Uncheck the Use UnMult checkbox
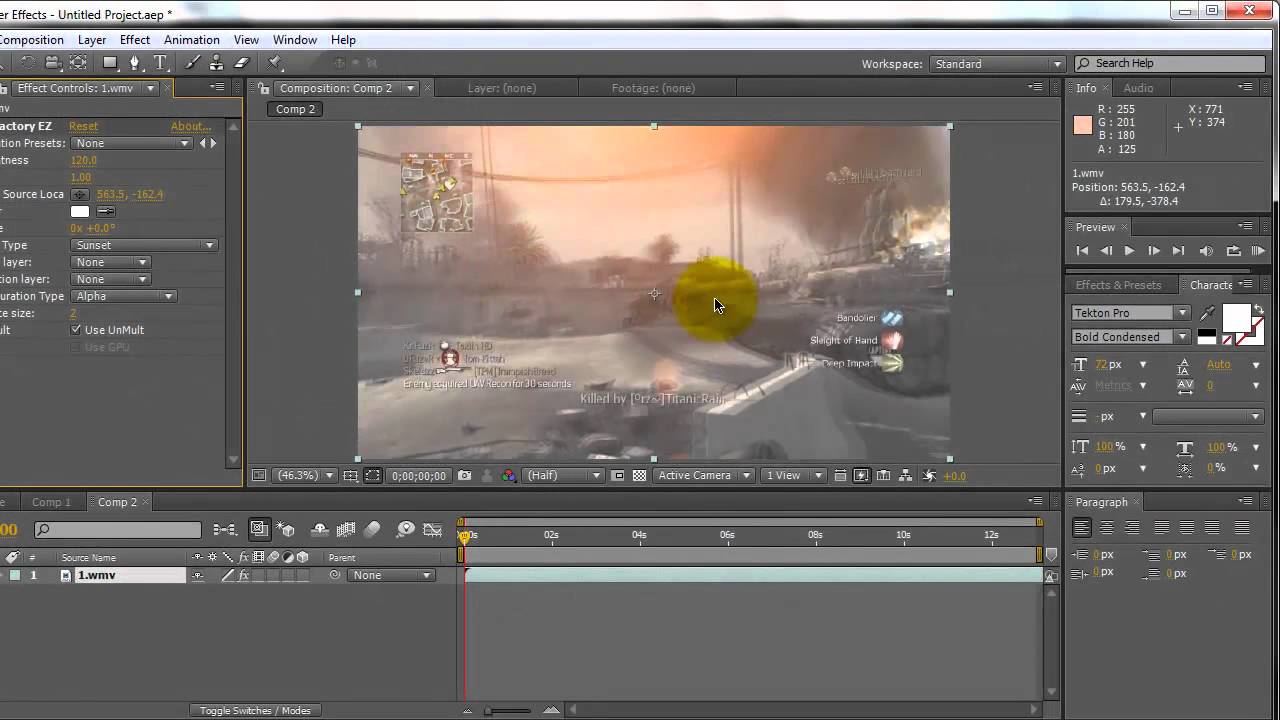The image size is (1280, 720). point(76,330)
